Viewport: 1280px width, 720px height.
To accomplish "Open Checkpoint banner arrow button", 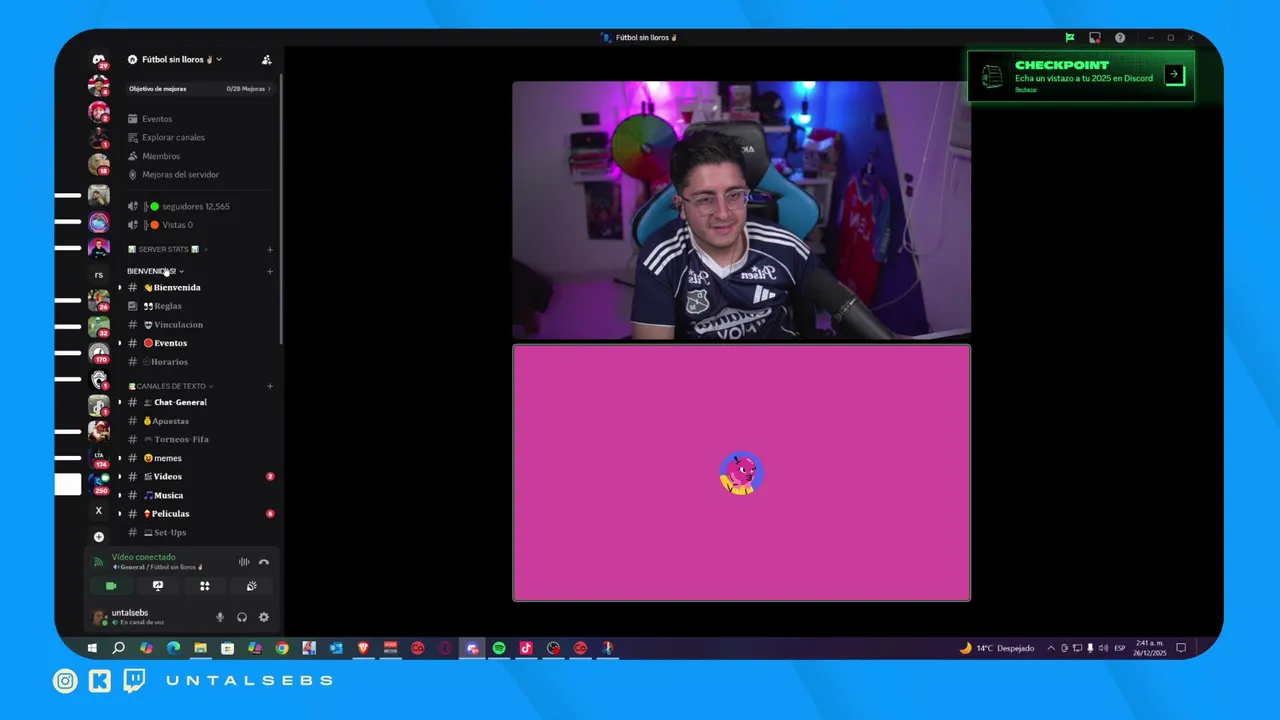I will pos(1175,75).
